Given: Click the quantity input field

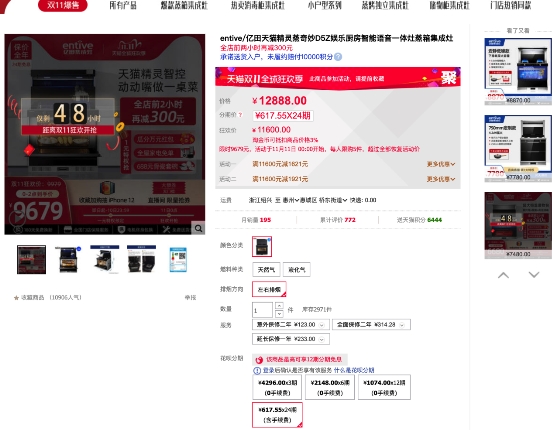Looking at the screenshot, I should point(262,310).
